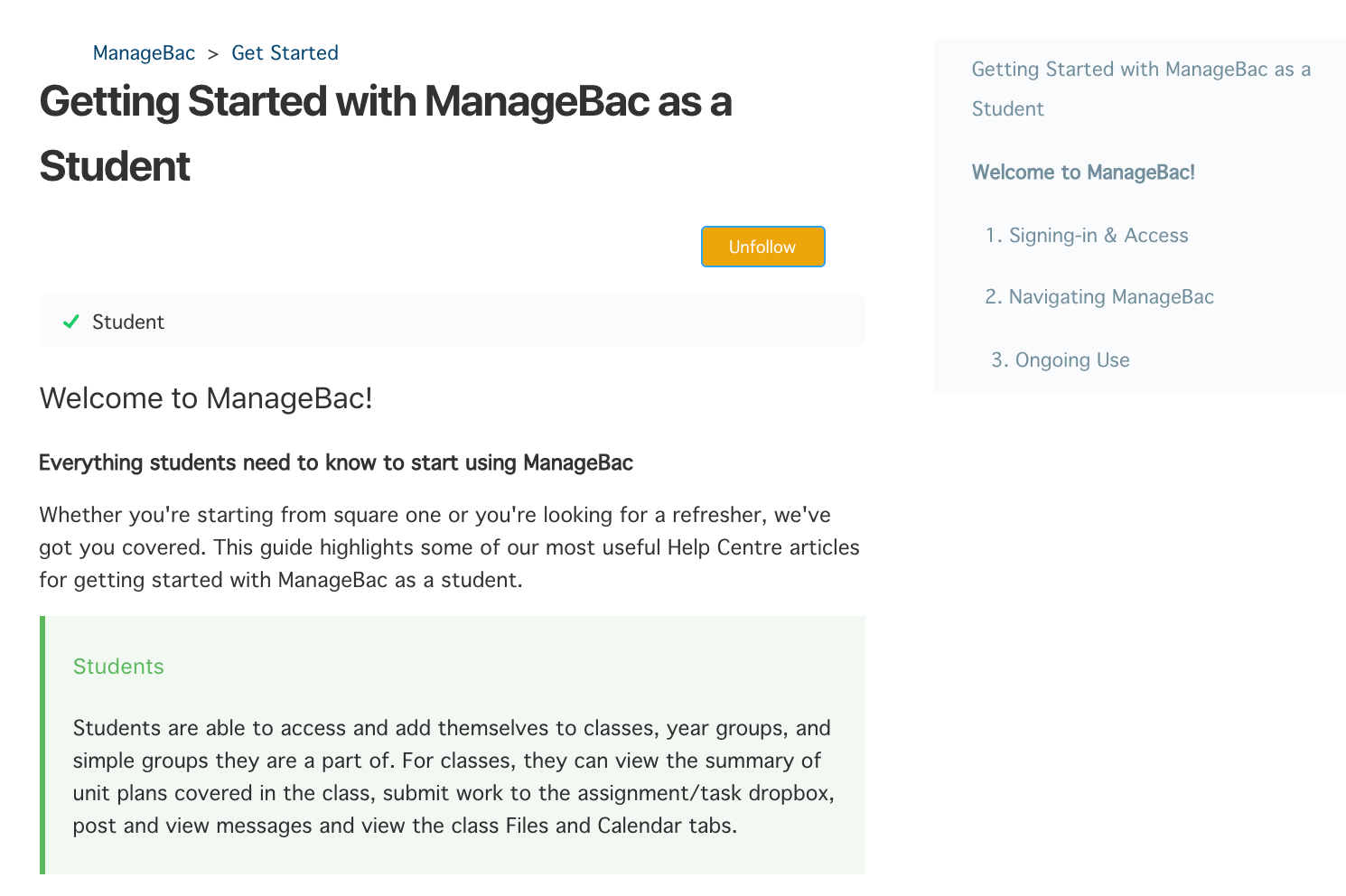Click the green Students callout heading

(x=118, y=667)
